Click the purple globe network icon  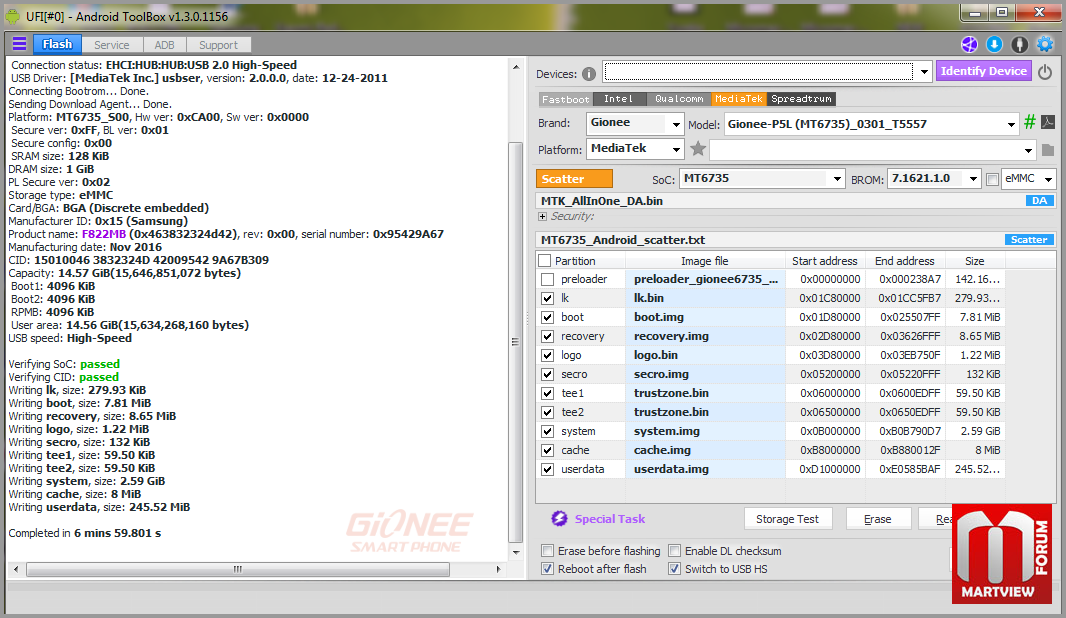(969, 44)
